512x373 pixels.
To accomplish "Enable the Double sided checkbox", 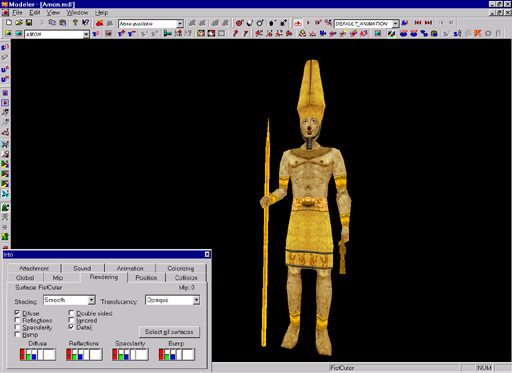I will point(71,313).
